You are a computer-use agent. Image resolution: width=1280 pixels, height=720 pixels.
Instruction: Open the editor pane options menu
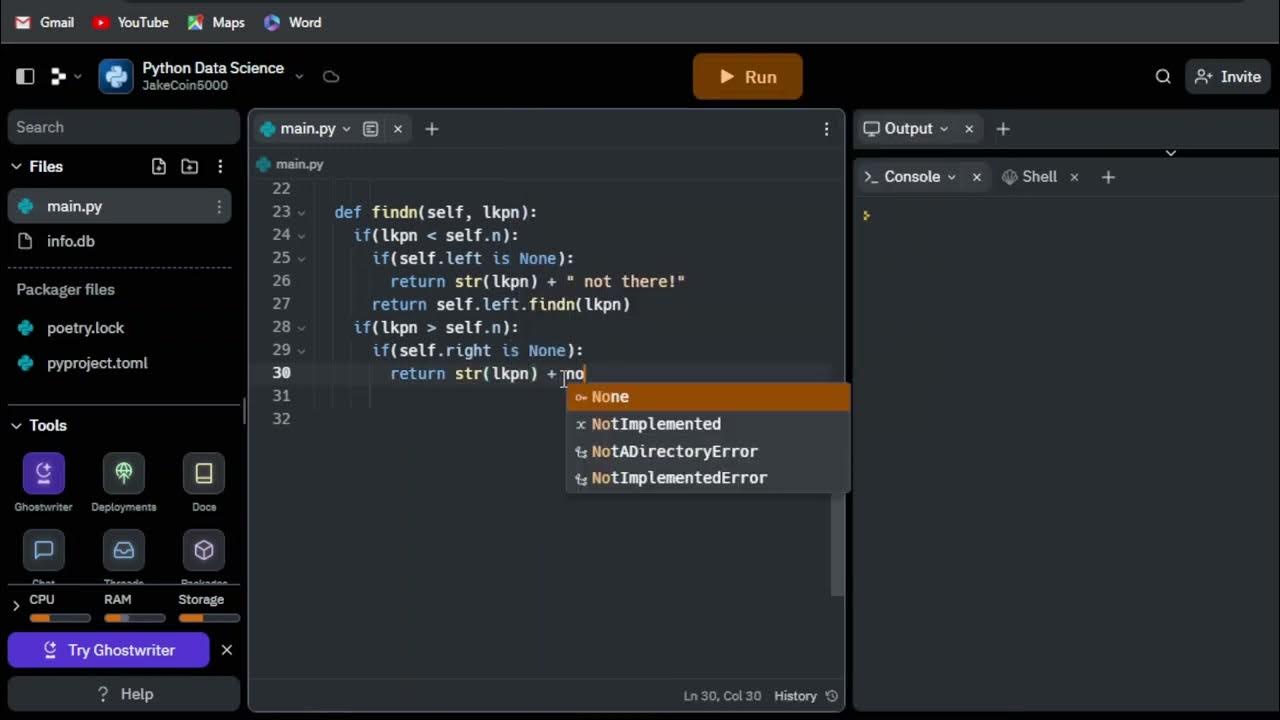[x=826, y=129]
